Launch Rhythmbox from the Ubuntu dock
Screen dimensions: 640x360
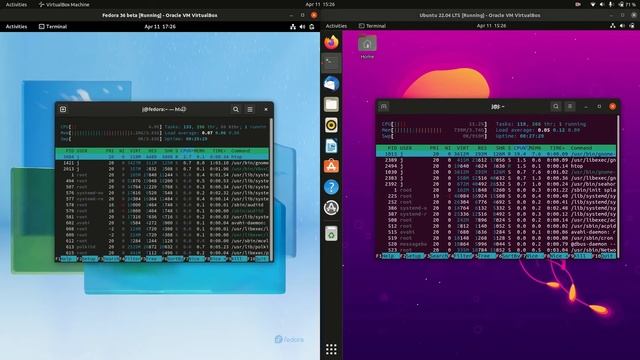(331, 125)
